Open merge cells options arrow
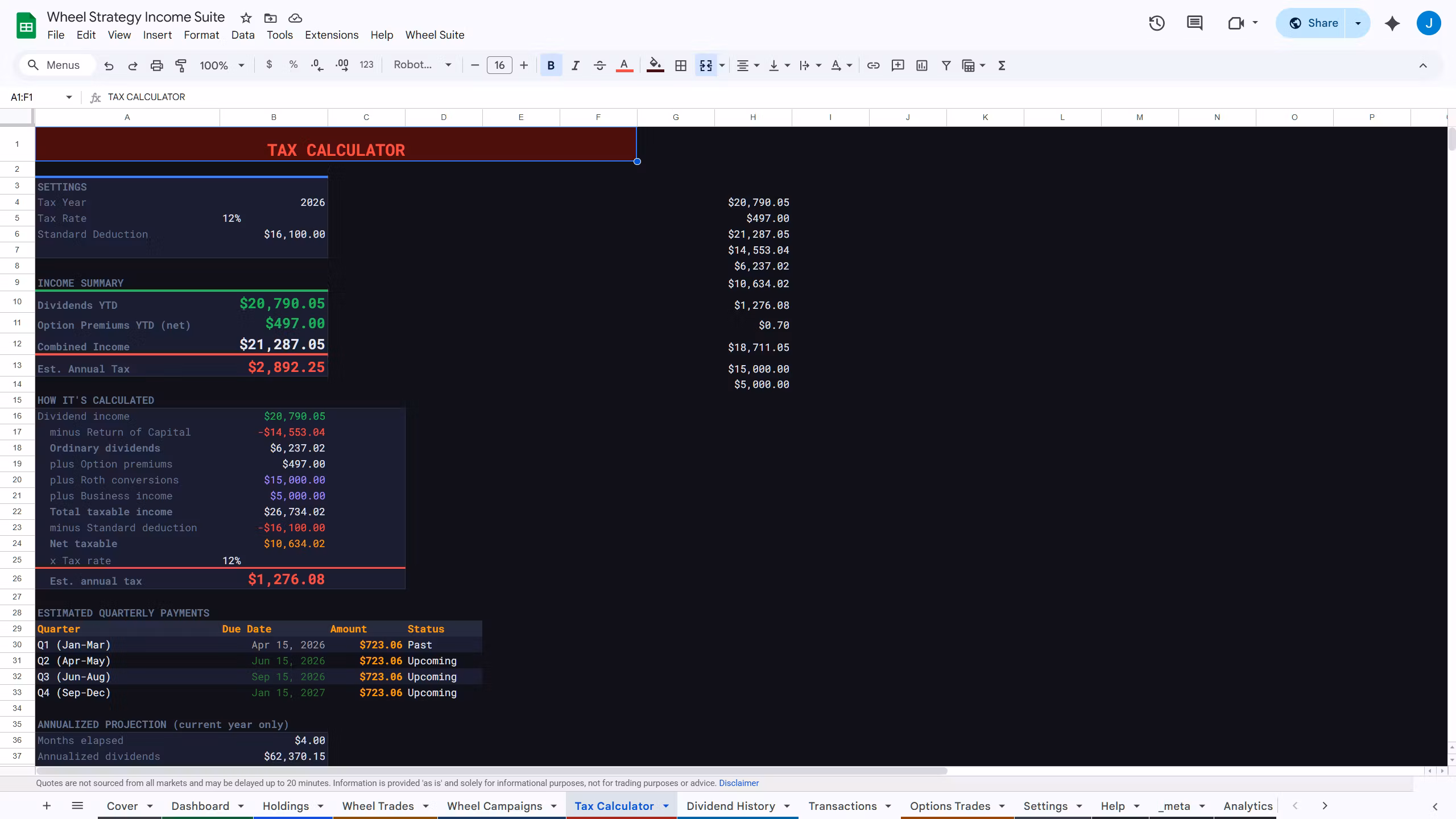This screenshot has width=1456, height=819. [x=722, y=65]
